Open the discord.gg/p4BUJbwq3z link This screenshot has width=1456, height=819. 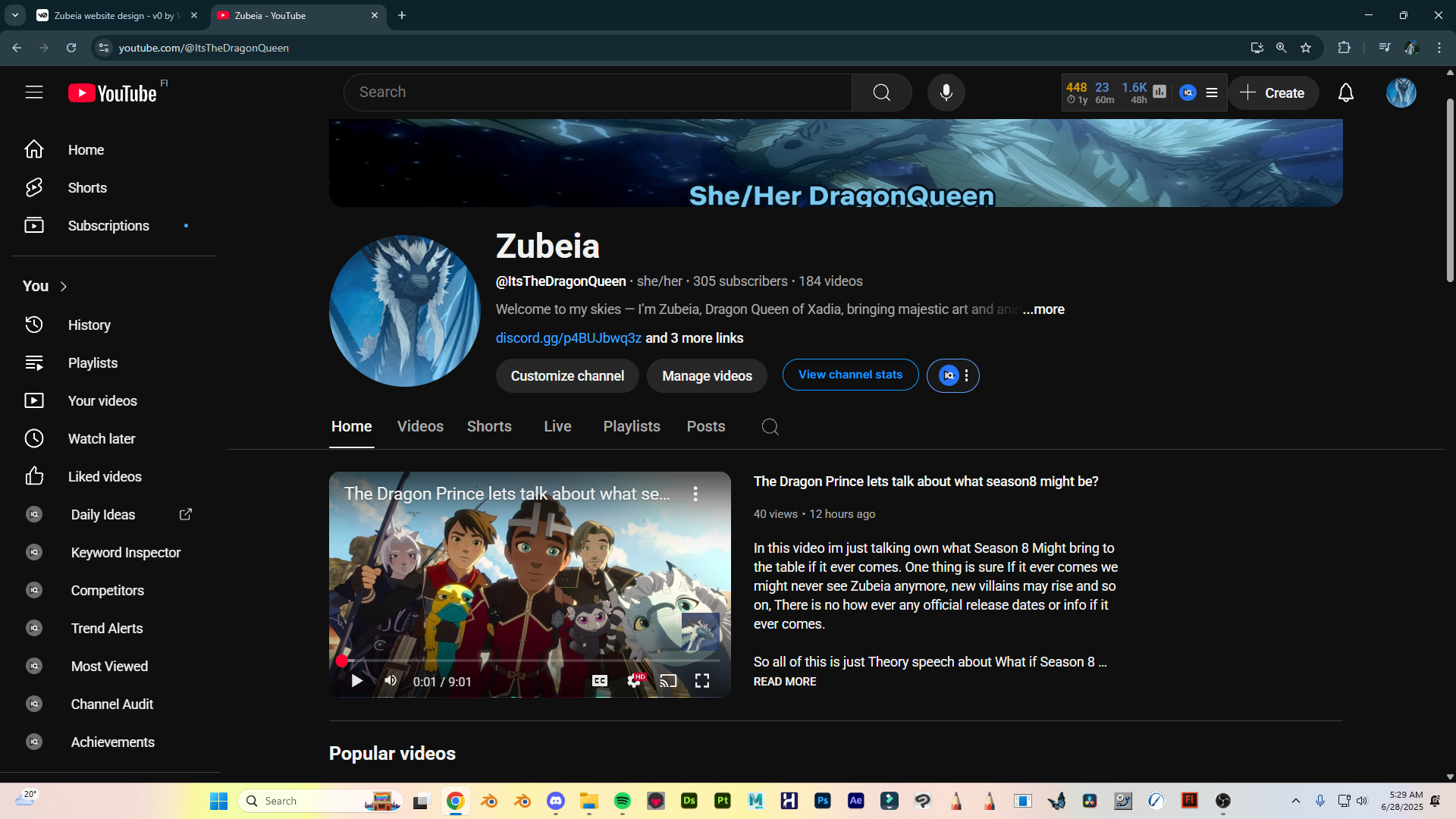(568, 338)
